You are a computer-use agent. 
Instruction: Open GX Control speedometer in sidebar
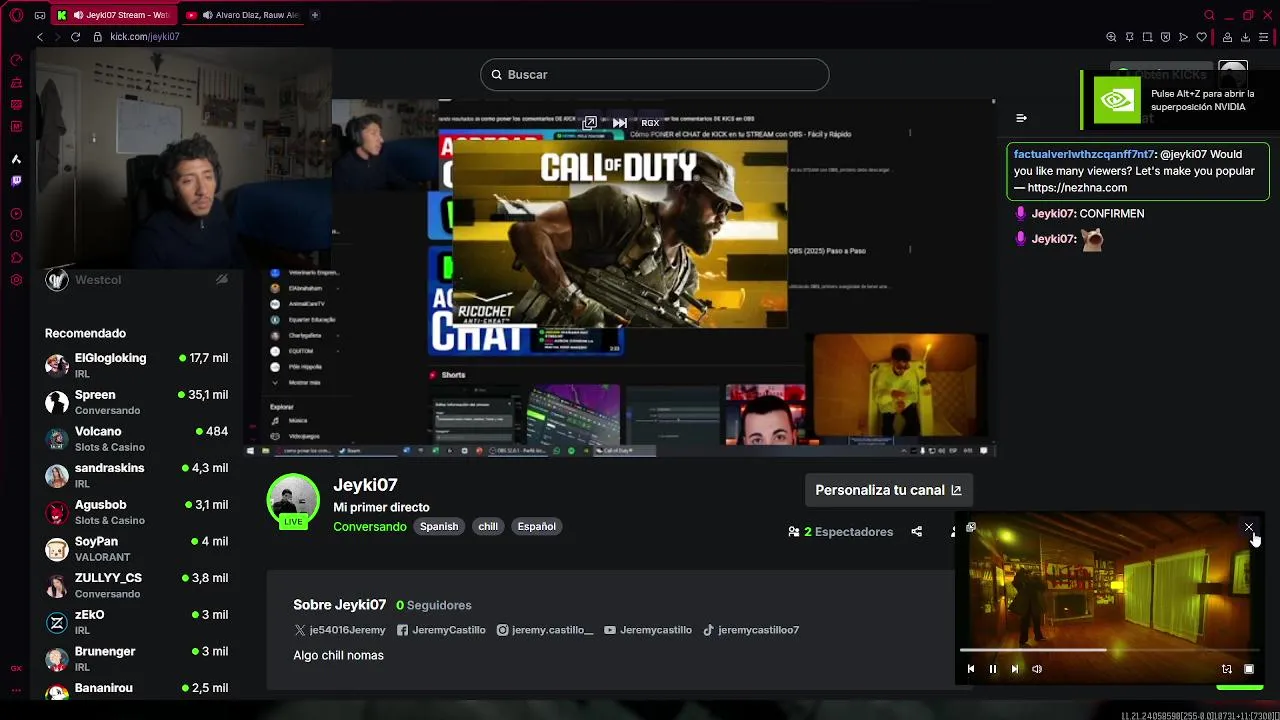click(x=16, y=60)
